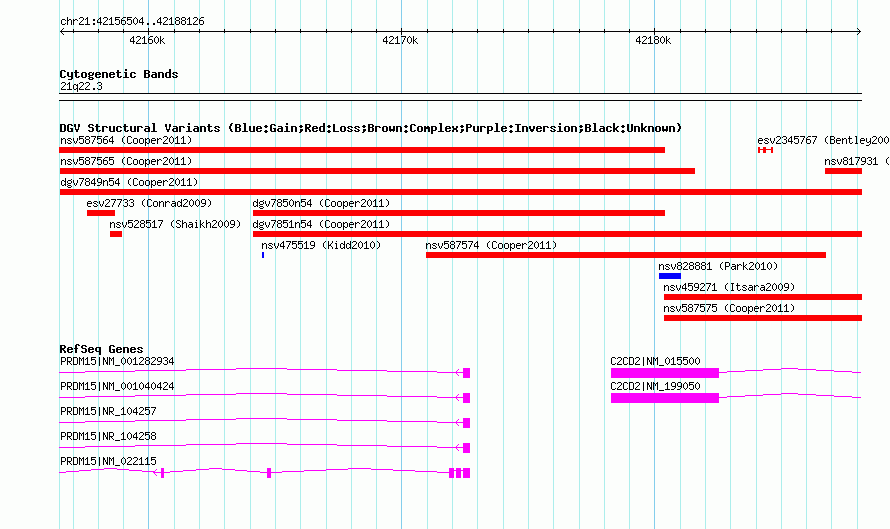Click the small red bar under nsv528517
Screen dimensions: 890x529
tap(116, 234)
